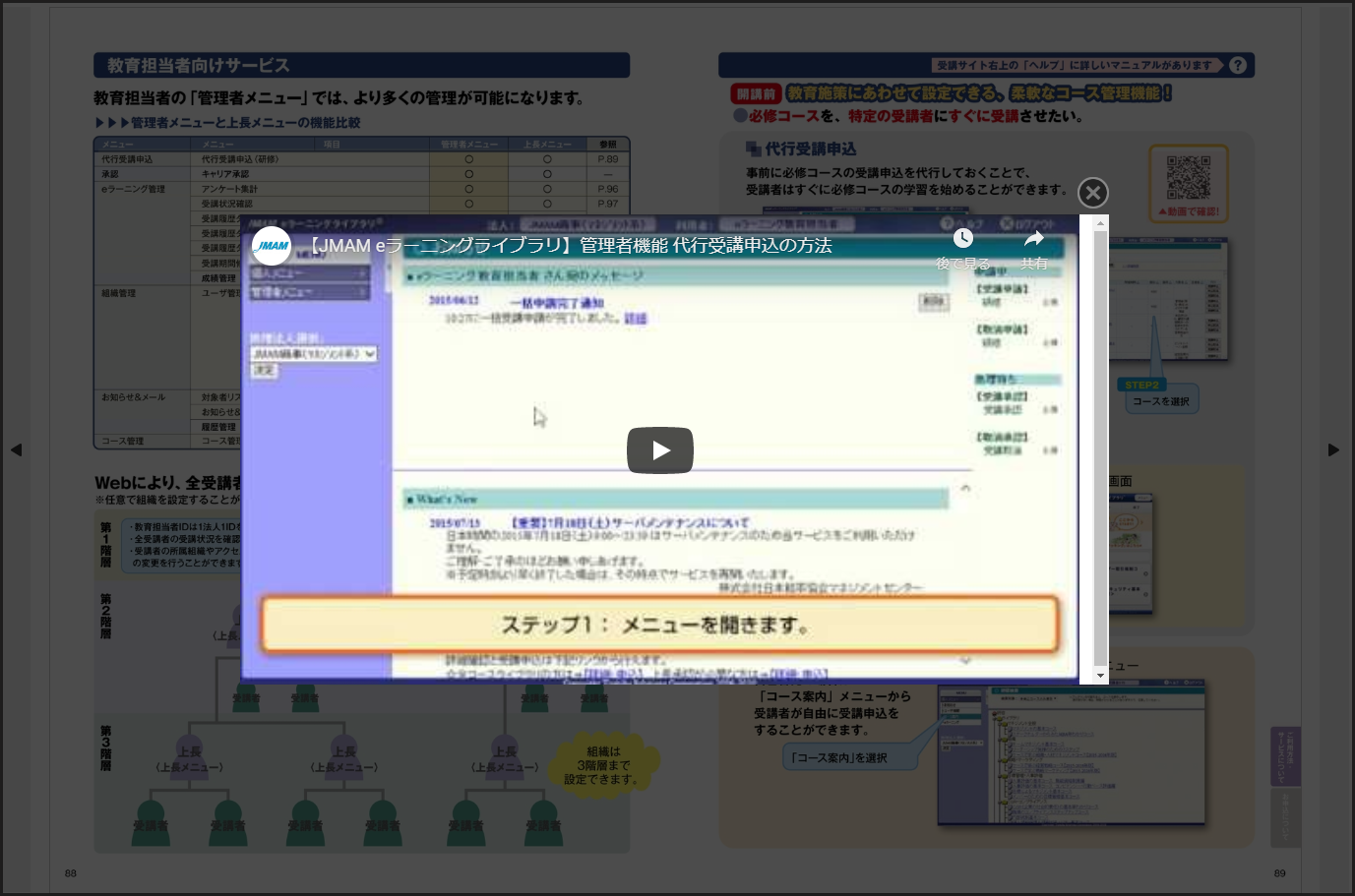The height and width of the screenshot is (896, 1355).
Task: Click the label 「コース案内」を選択
Action: point(839,757)
